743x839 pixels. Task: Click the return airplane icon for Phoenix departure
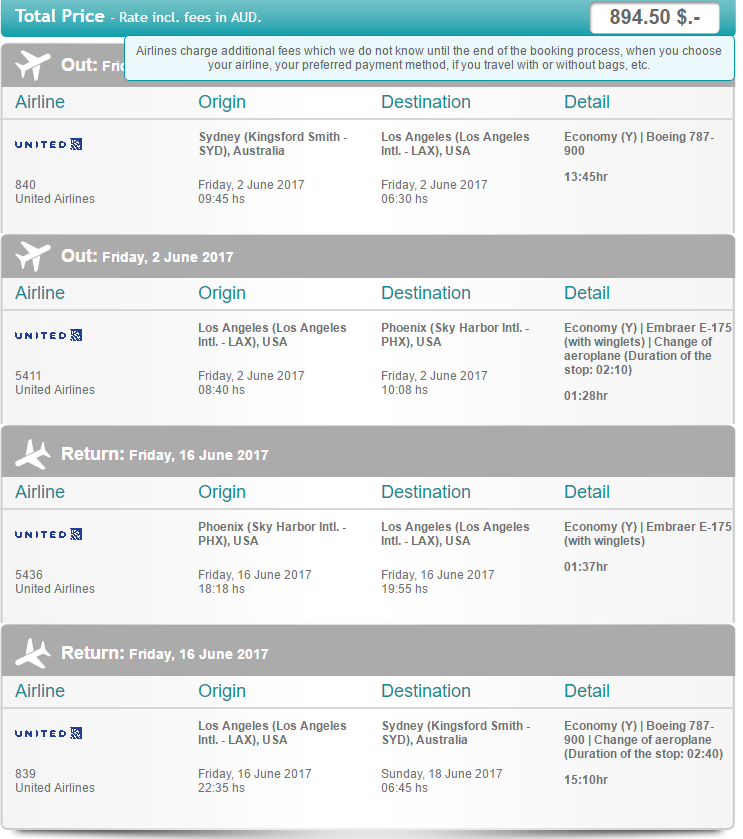tap(33, 454)
